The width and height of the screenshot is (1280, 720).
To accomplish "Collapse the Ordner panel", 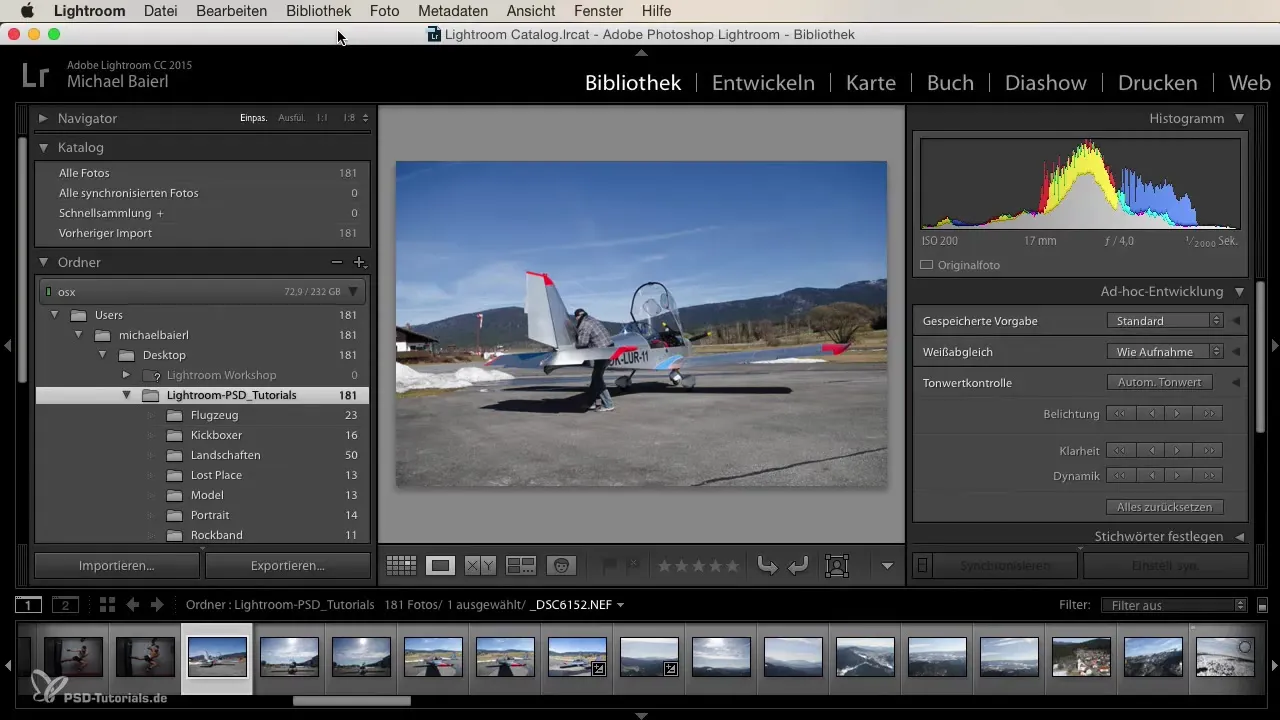I will 43,262.
